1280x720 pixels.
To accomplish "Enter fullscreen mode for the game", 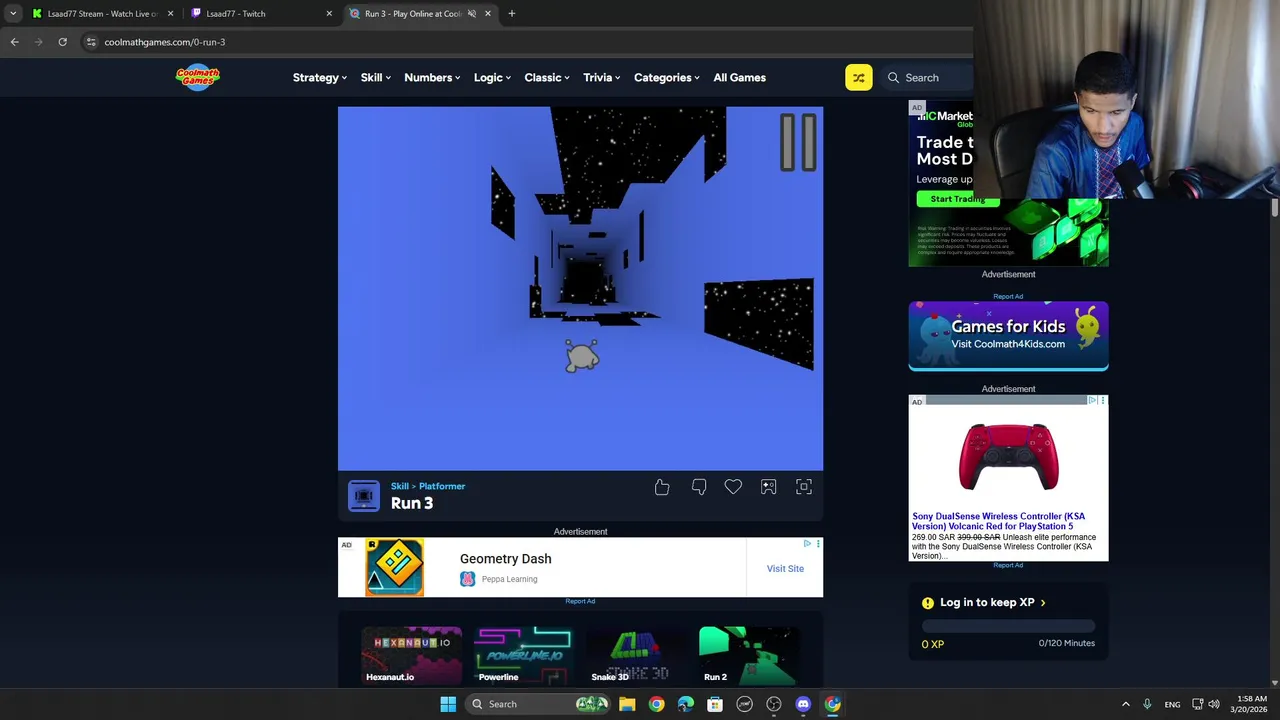I will (x=804, y=487).
